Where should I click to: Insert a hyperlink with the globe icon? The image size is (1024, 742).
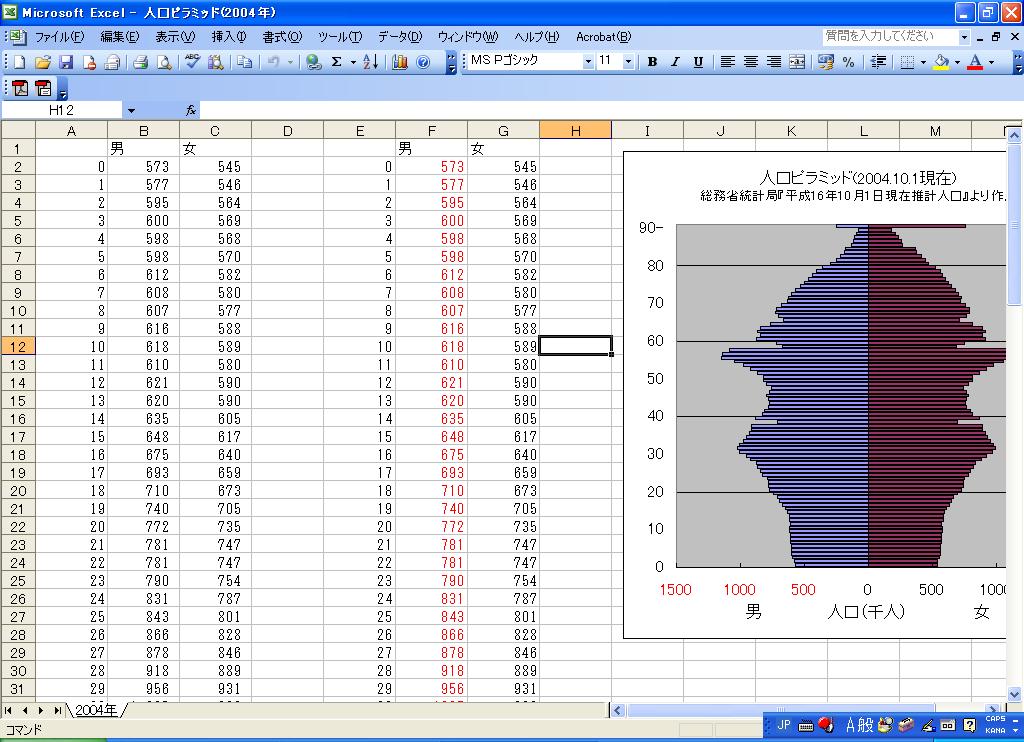(314, 62)
